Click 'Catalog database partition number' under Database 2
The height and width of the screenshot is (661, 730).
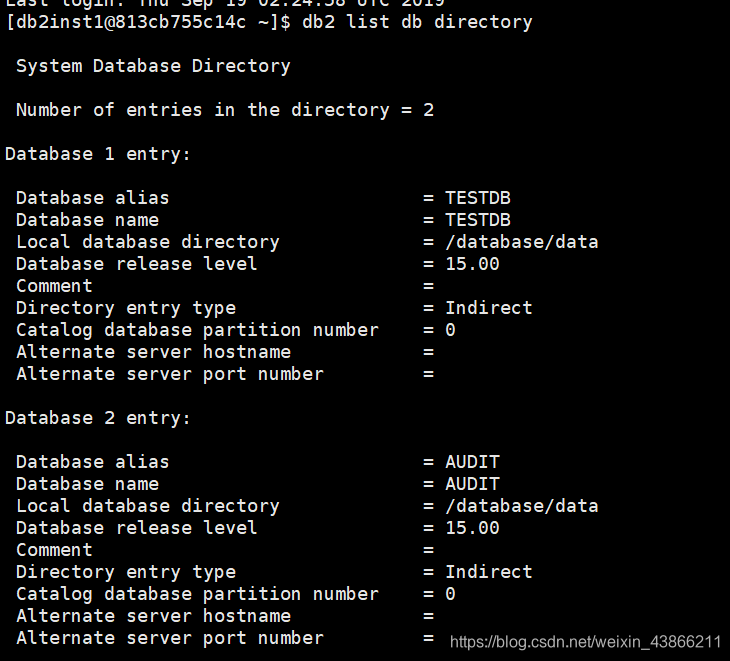(197, 594)
